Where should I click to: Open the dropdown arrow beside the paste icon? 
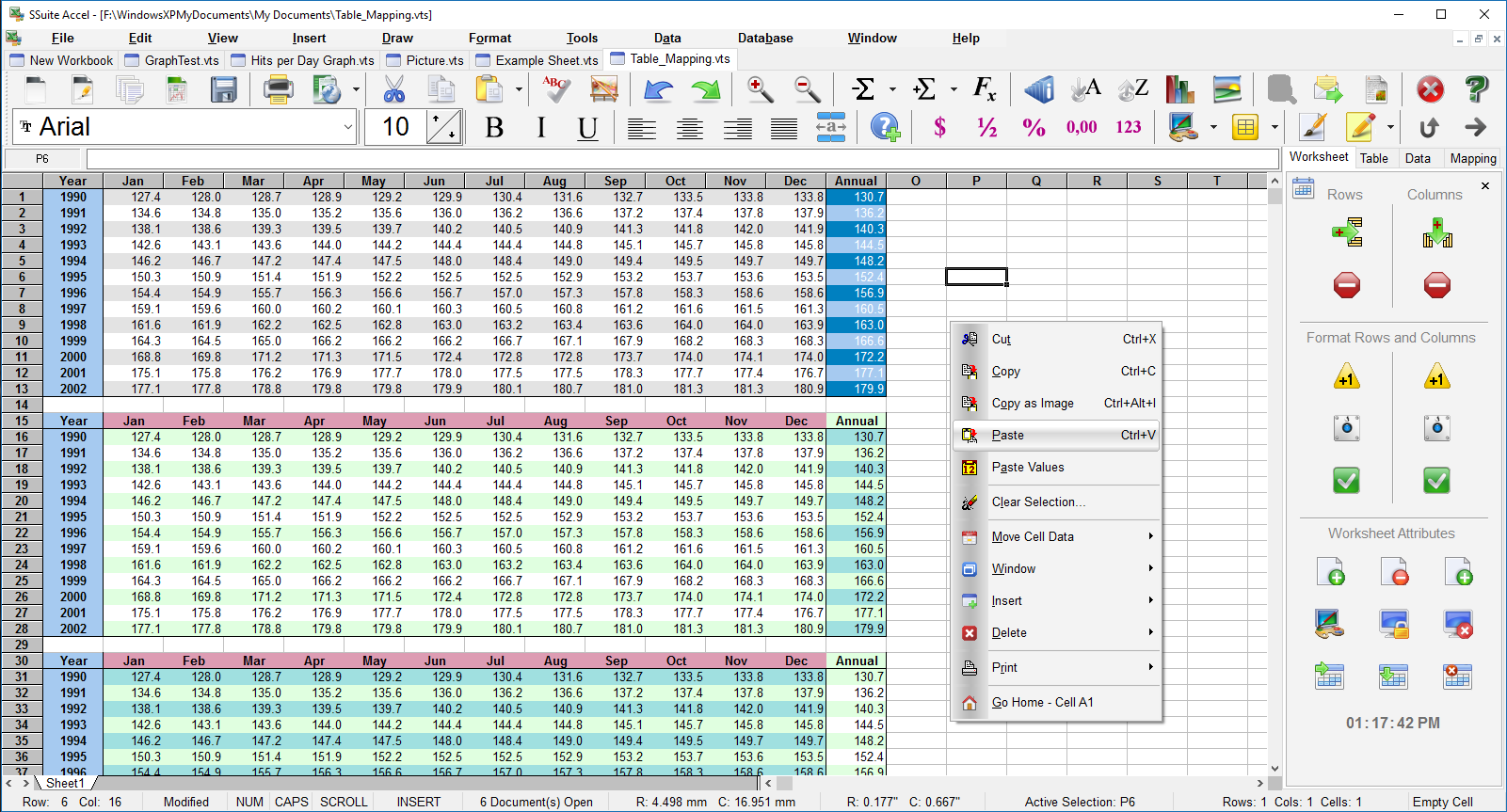click(x=519, y=90)
